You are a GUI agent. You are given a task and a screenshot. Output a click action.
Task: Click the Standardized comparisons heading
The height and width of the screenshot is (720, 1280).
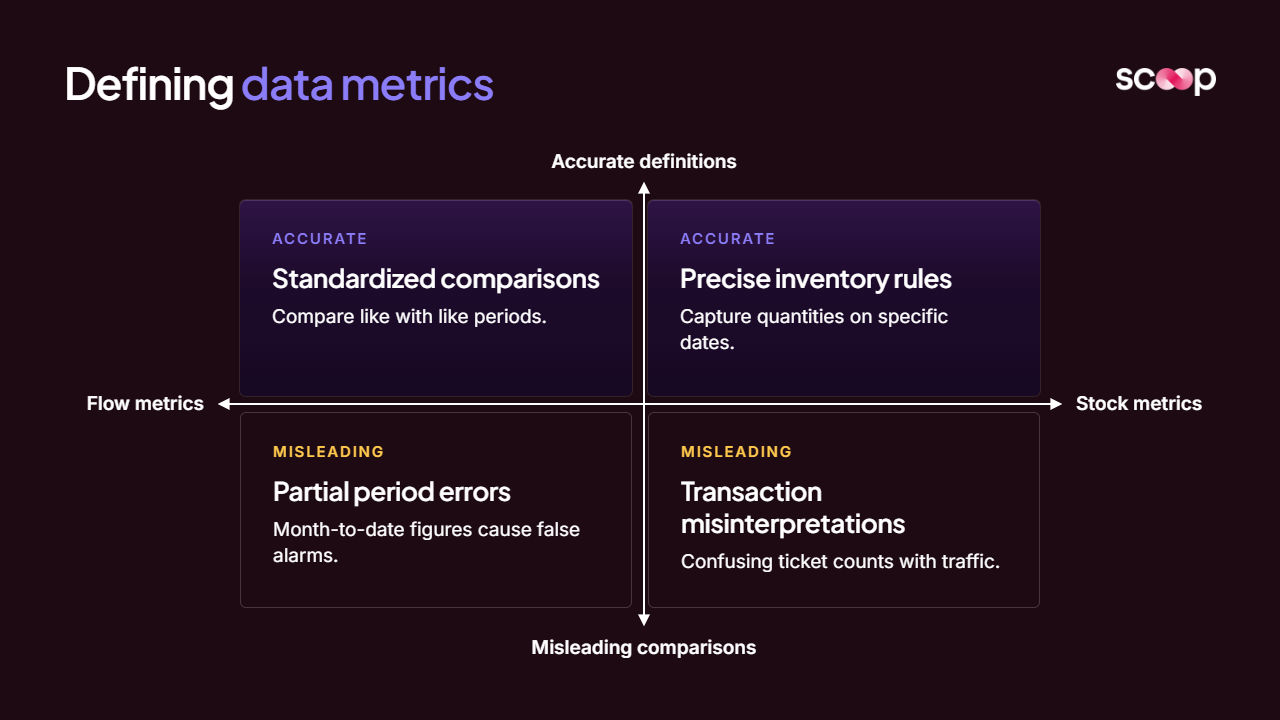[x=436, y=279]
